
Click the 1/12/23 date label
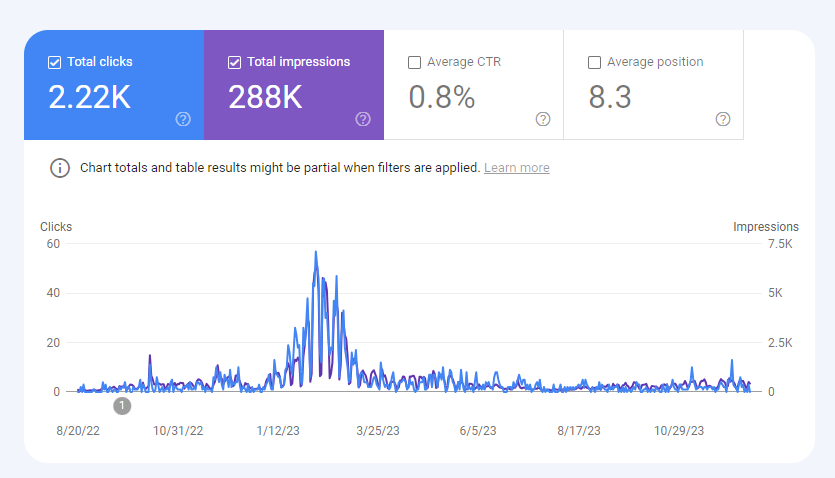click(278, 431)
